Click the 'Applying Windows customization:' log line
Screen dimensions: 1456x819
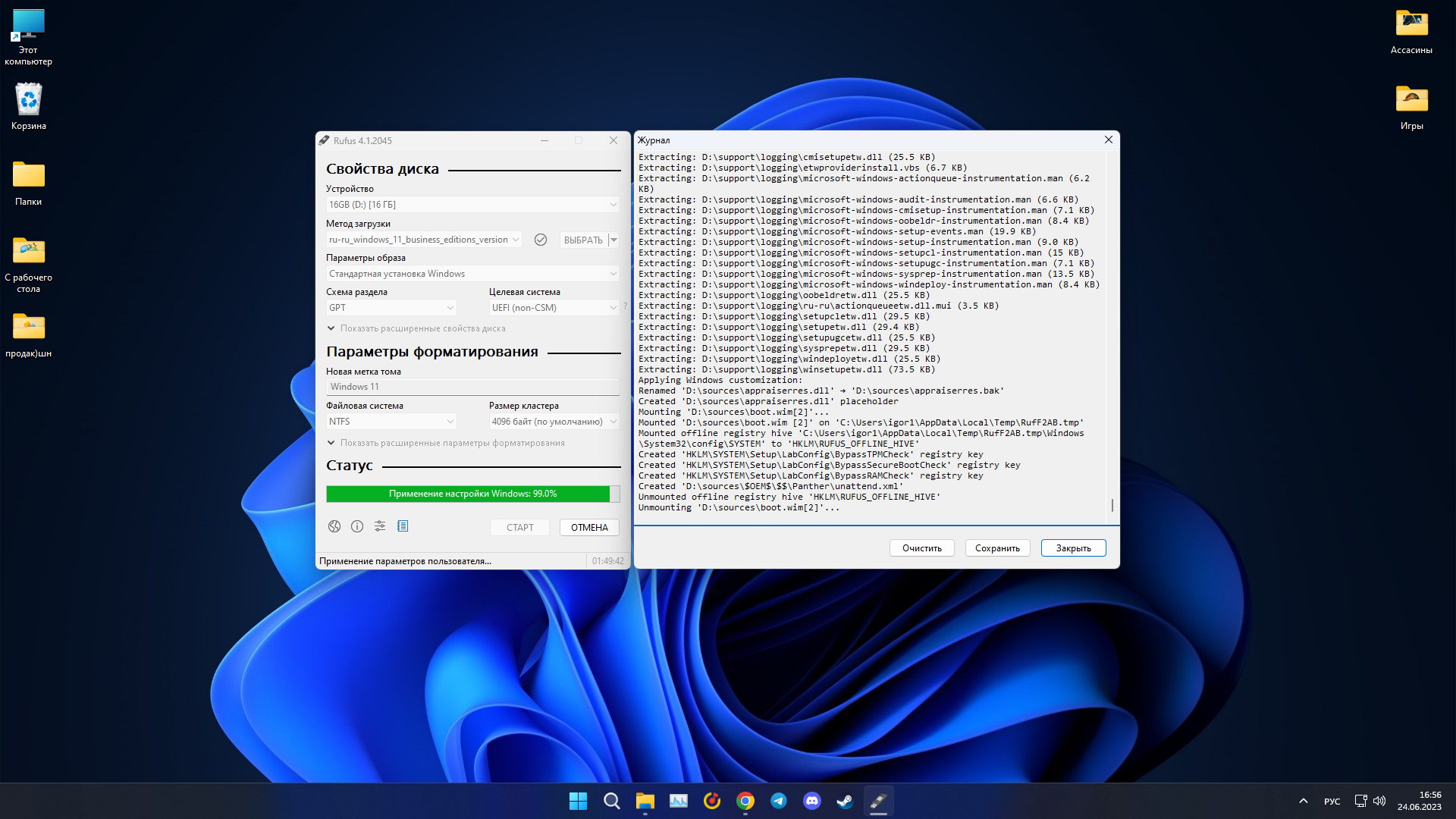[x=720, y=380]
